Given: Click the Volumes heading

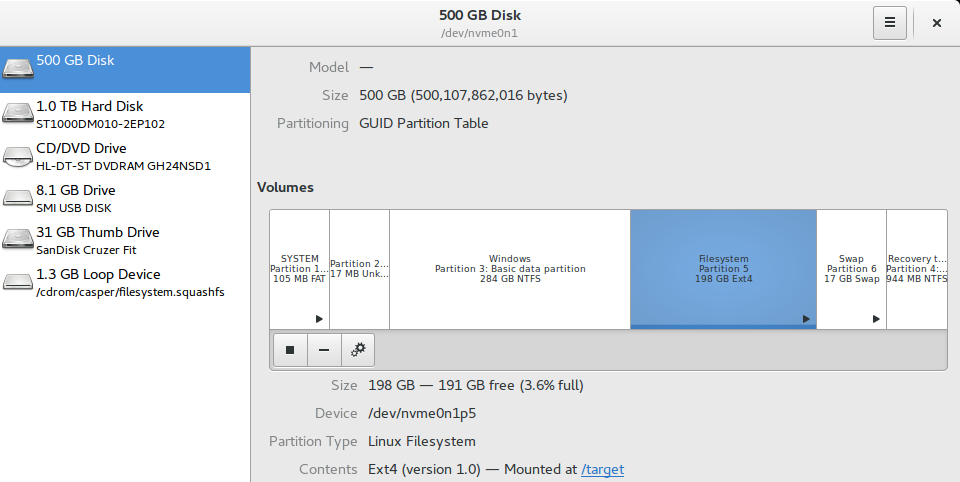Looking at the screenshot, I should pos(285,187).
